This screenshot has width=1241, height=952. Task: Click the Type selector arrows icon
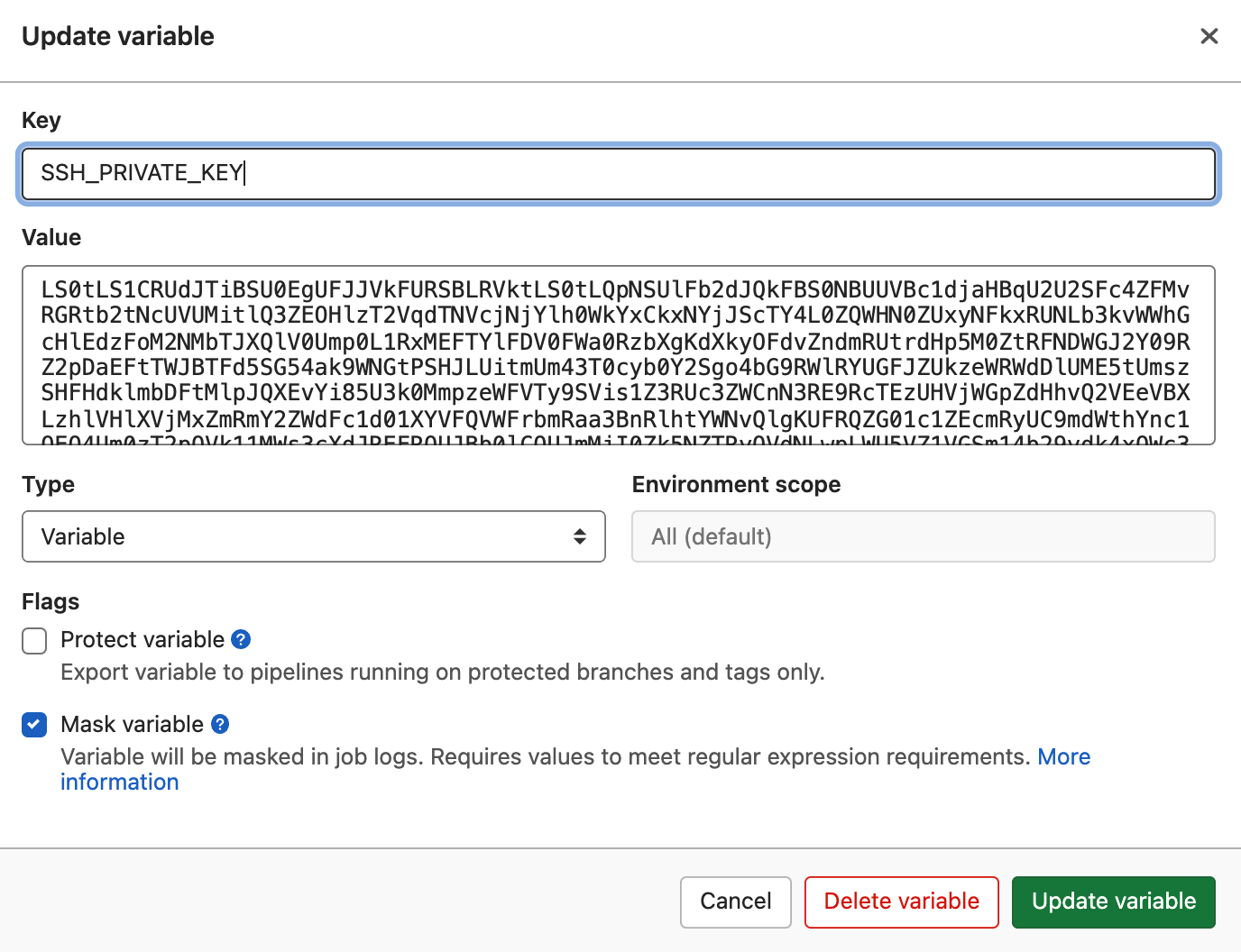click(x=580, y=536)
